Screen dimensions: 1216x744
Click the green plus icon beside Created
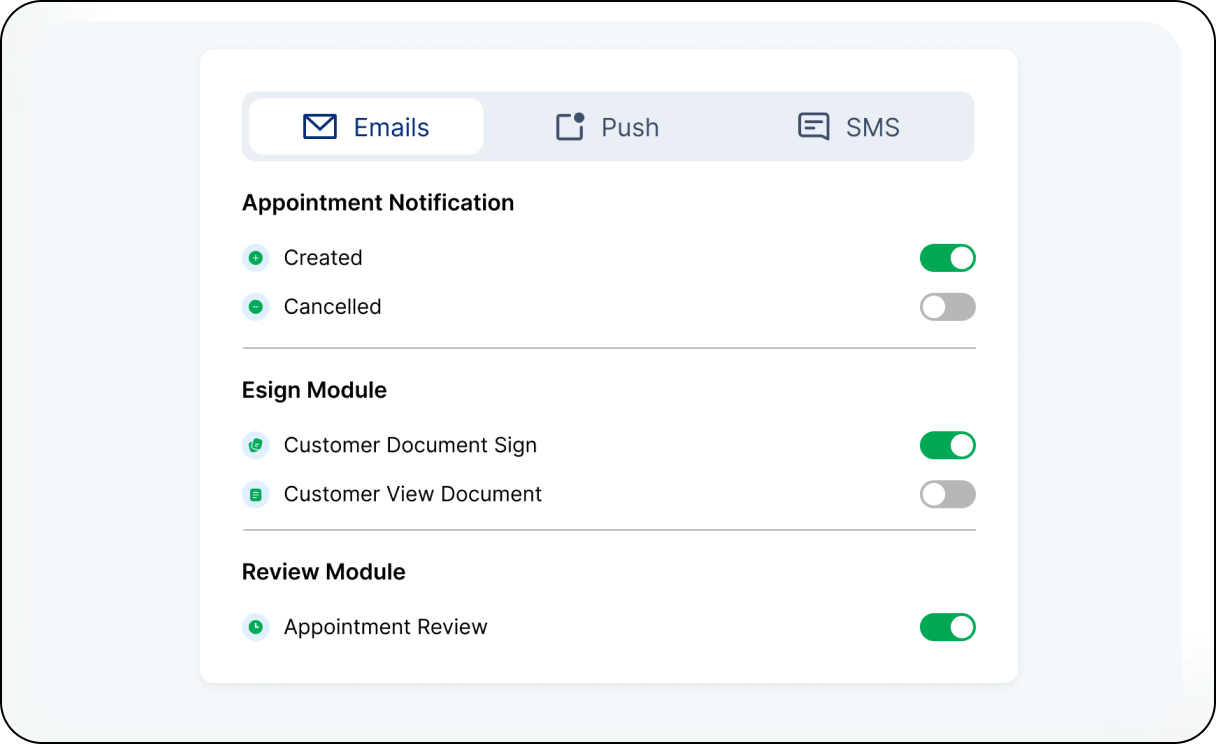pyautogui.click(x=256, y=258)
